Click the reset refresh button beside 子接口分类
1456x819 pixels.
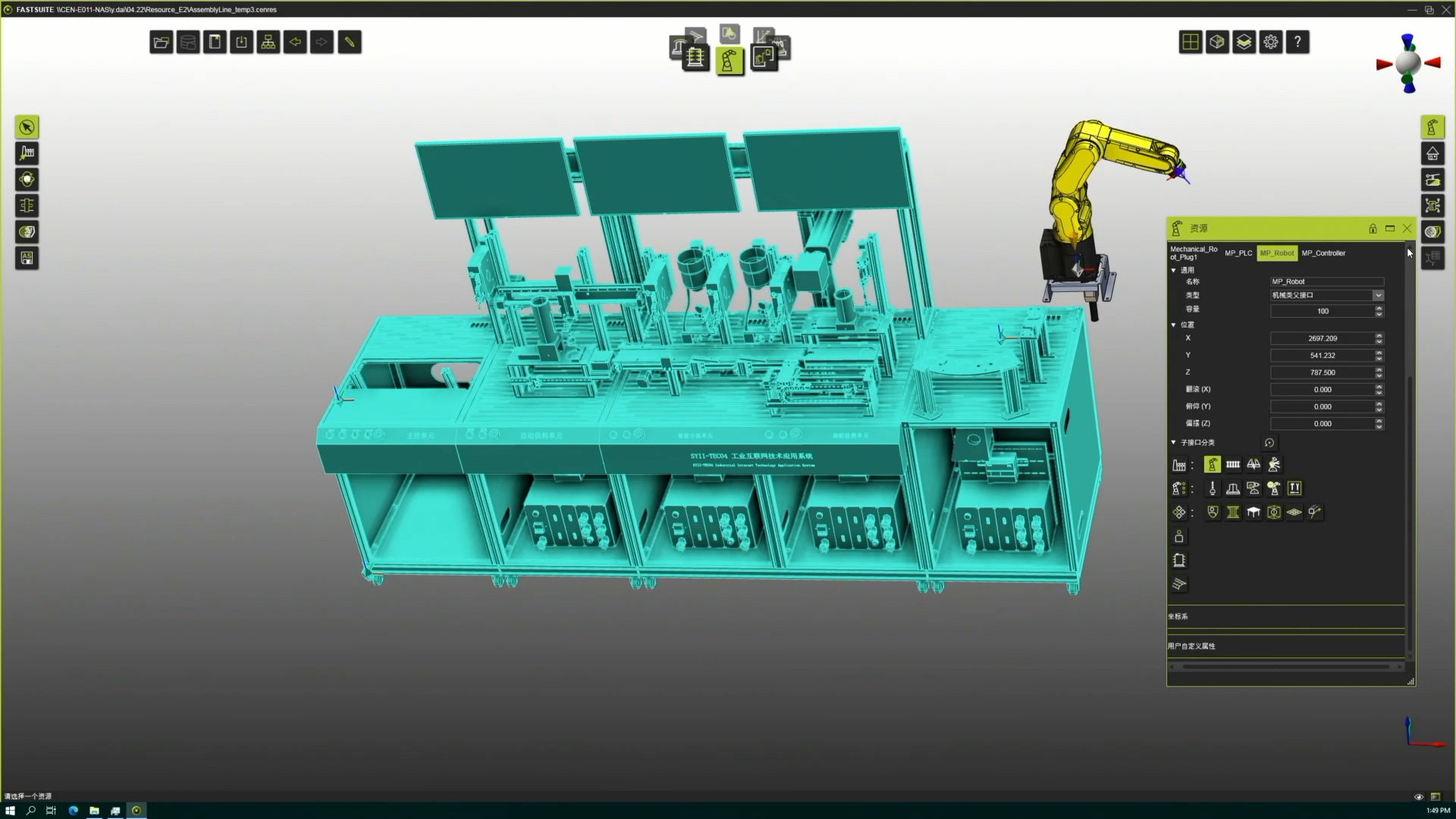point(1269,443)
